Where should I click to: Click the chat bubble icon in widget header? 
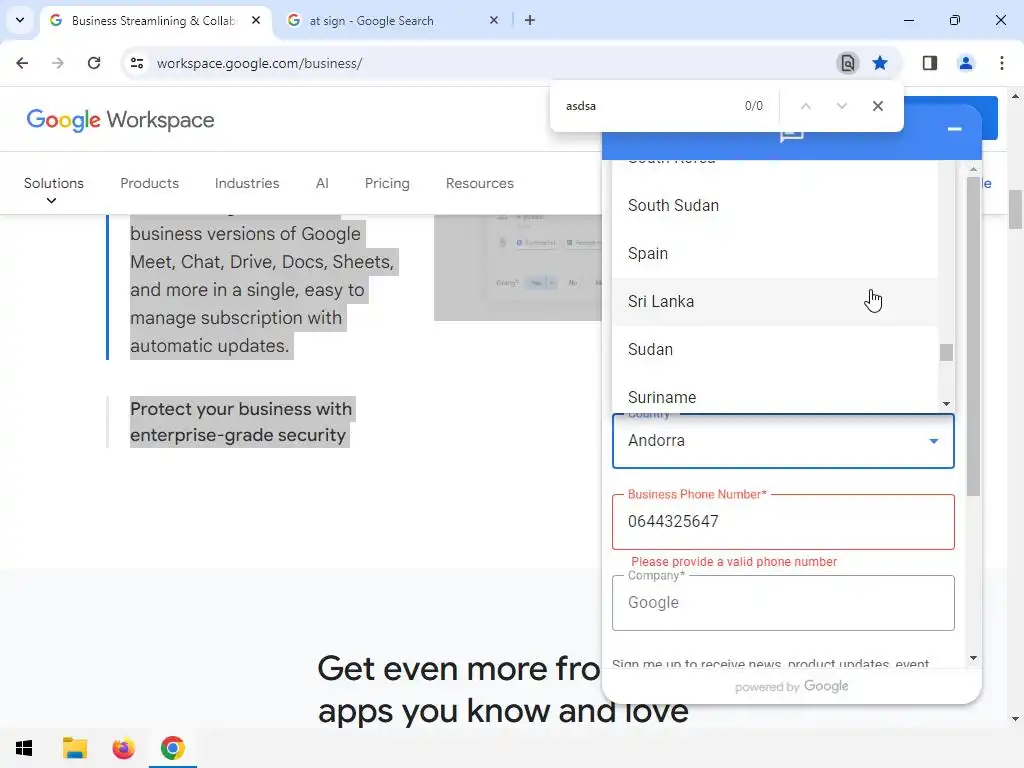(x=792, y=135)
